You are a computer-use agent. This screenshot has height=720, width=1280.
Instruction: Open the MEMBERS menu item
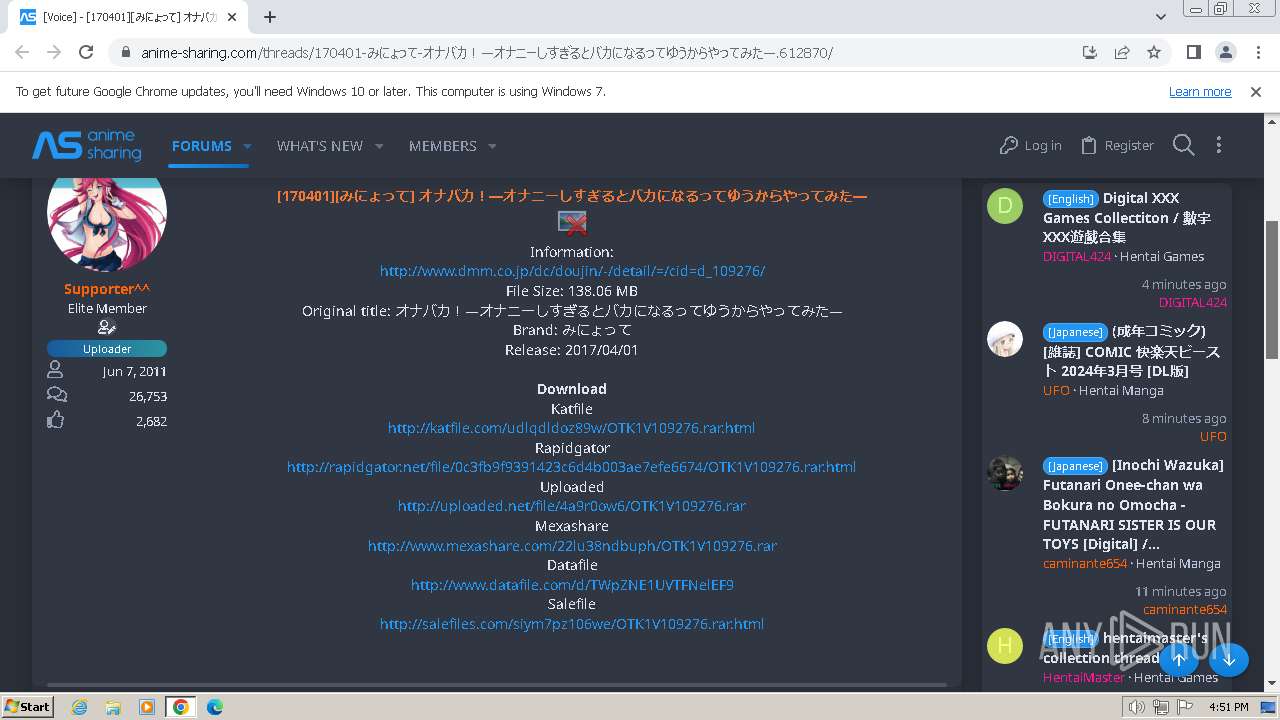tap(443, 146)
